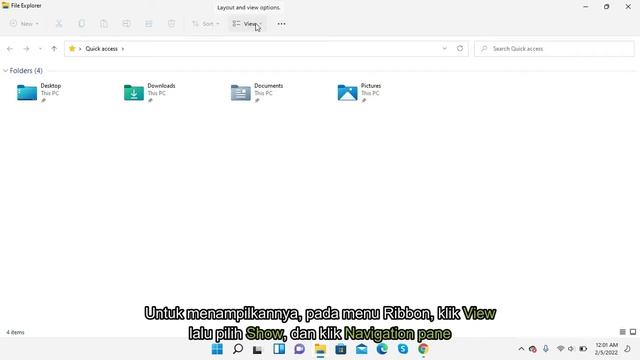
Task: Open taskbar Search magnifier
Action: (x=238, y=349)
